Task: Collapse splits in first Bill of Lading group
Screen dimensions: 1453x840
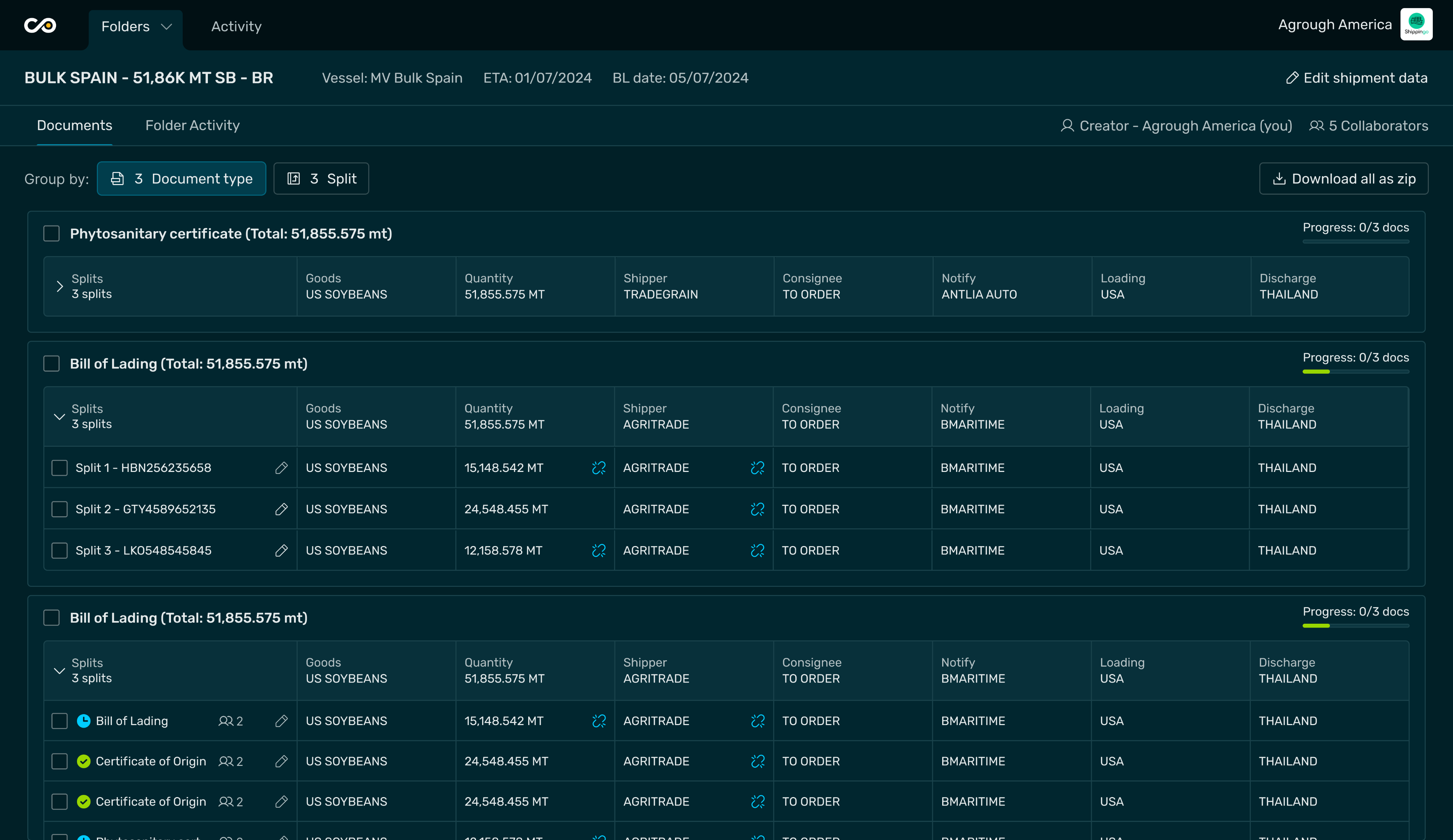Action: point(59,416)
